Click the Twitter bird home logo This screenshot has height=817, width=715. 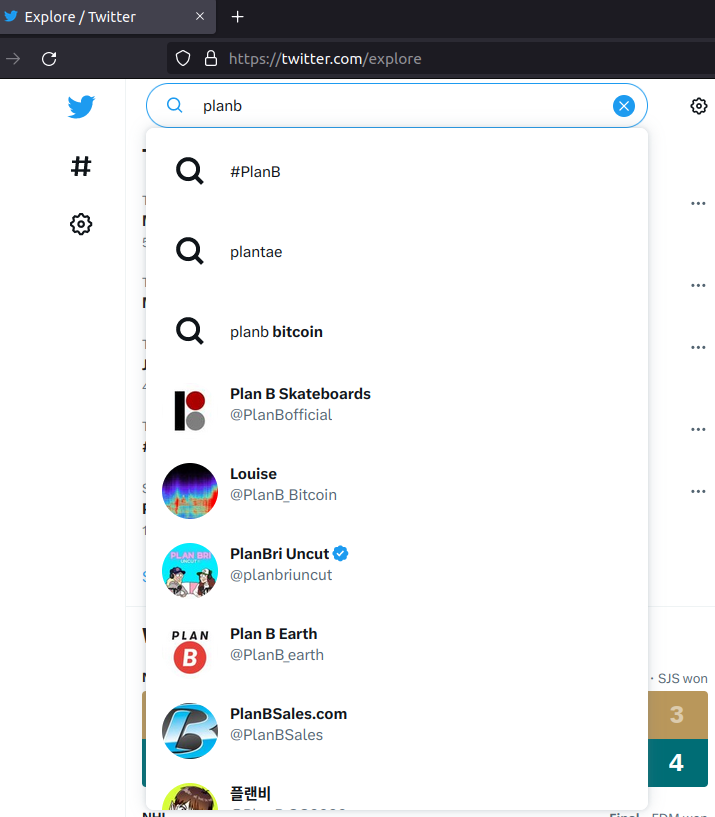(x=81, y=107)
